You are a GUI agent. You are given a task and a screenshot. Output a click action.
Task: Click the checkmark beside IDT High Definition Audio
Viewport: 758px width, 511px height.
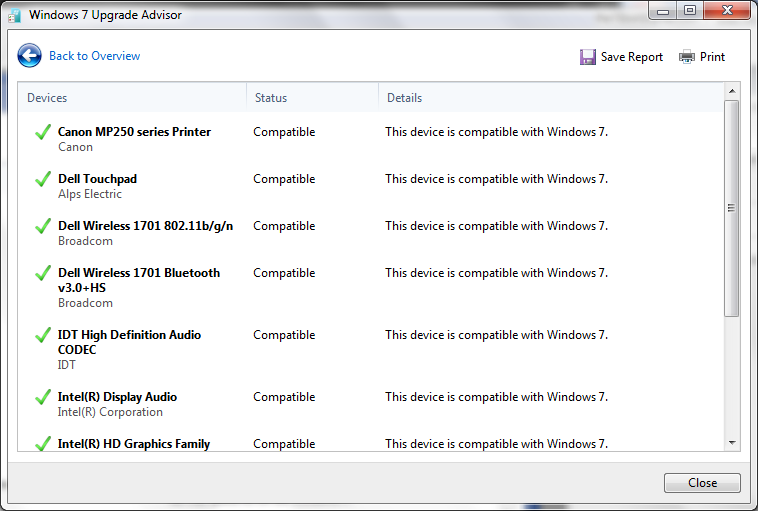(43, 335)
